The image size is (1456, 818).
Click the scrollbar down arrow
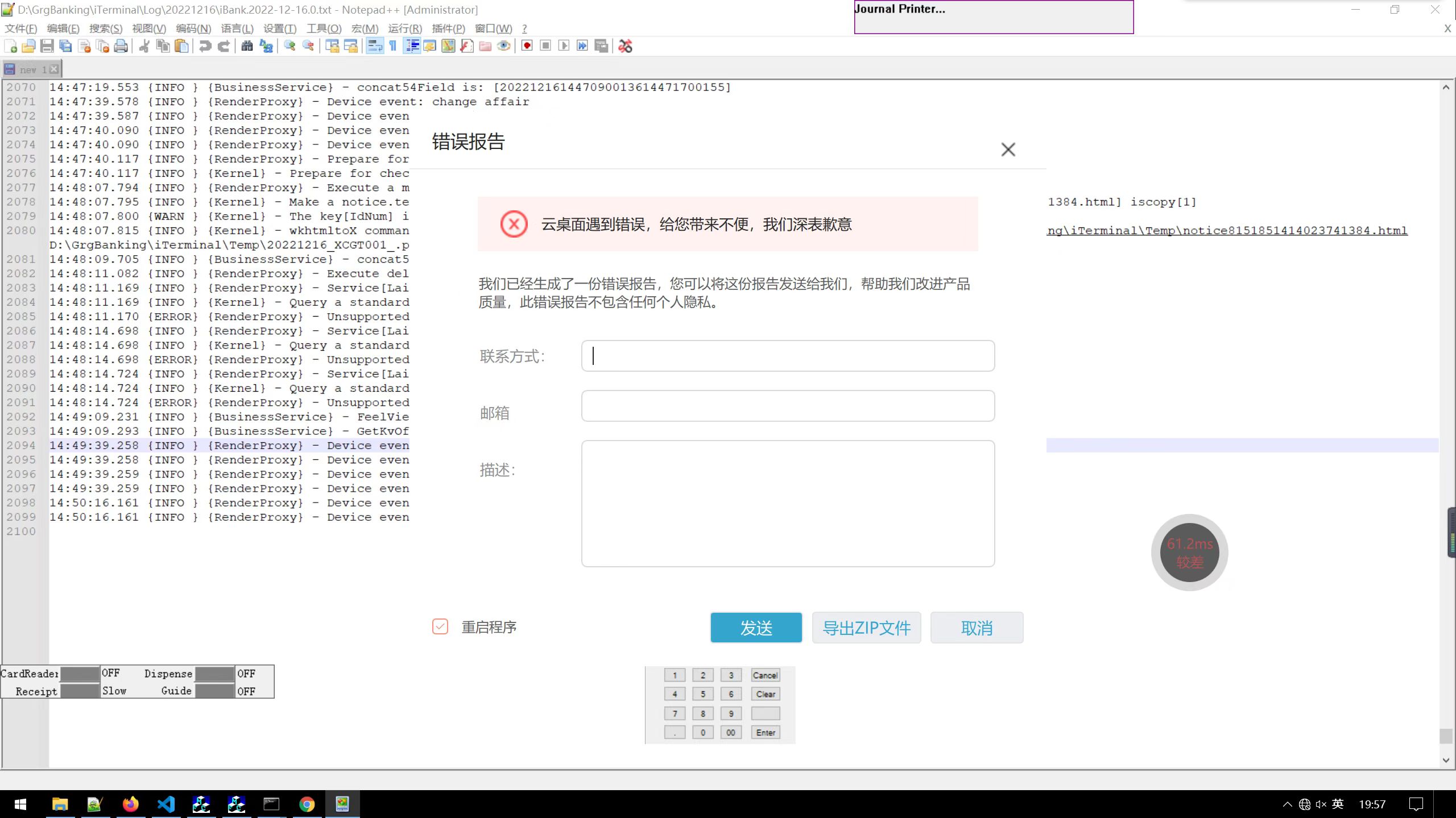click(1446, 760)
